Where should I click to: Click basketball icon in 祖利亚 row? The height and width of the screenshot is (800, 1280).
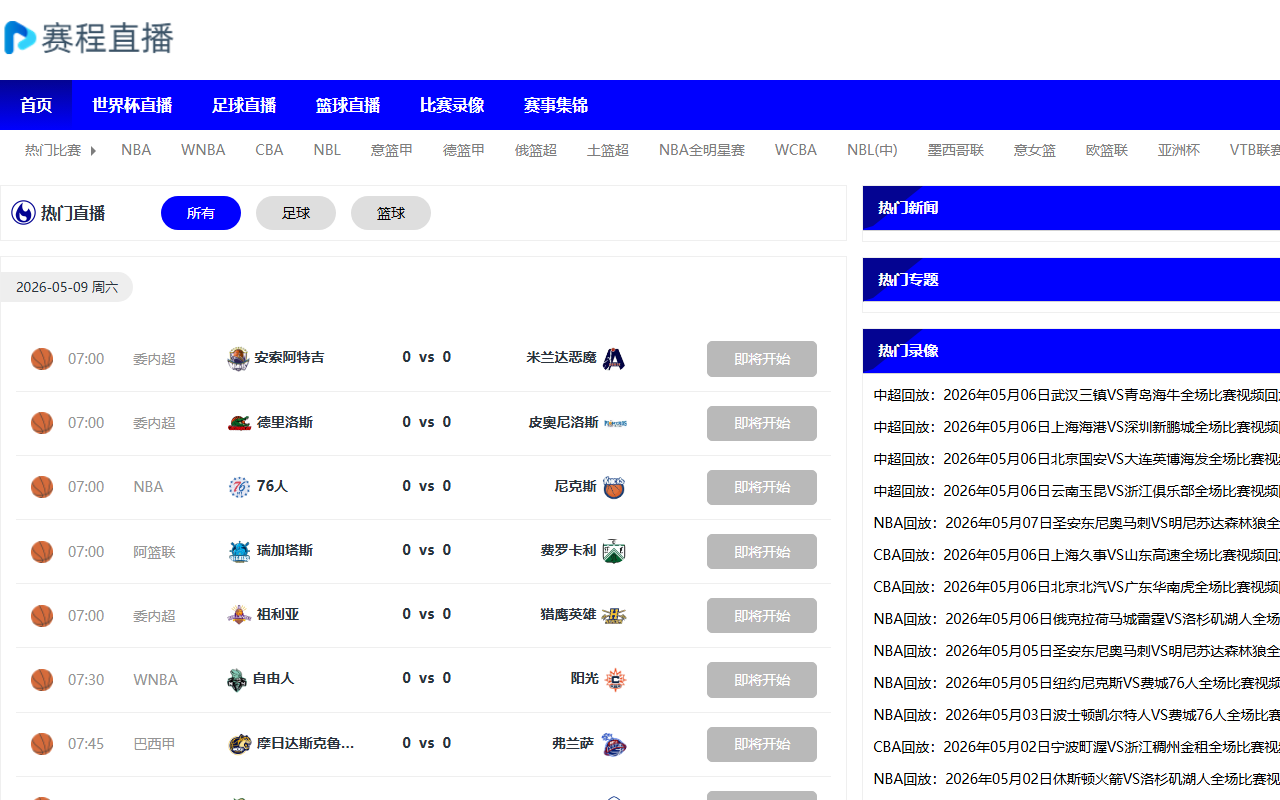42,616
